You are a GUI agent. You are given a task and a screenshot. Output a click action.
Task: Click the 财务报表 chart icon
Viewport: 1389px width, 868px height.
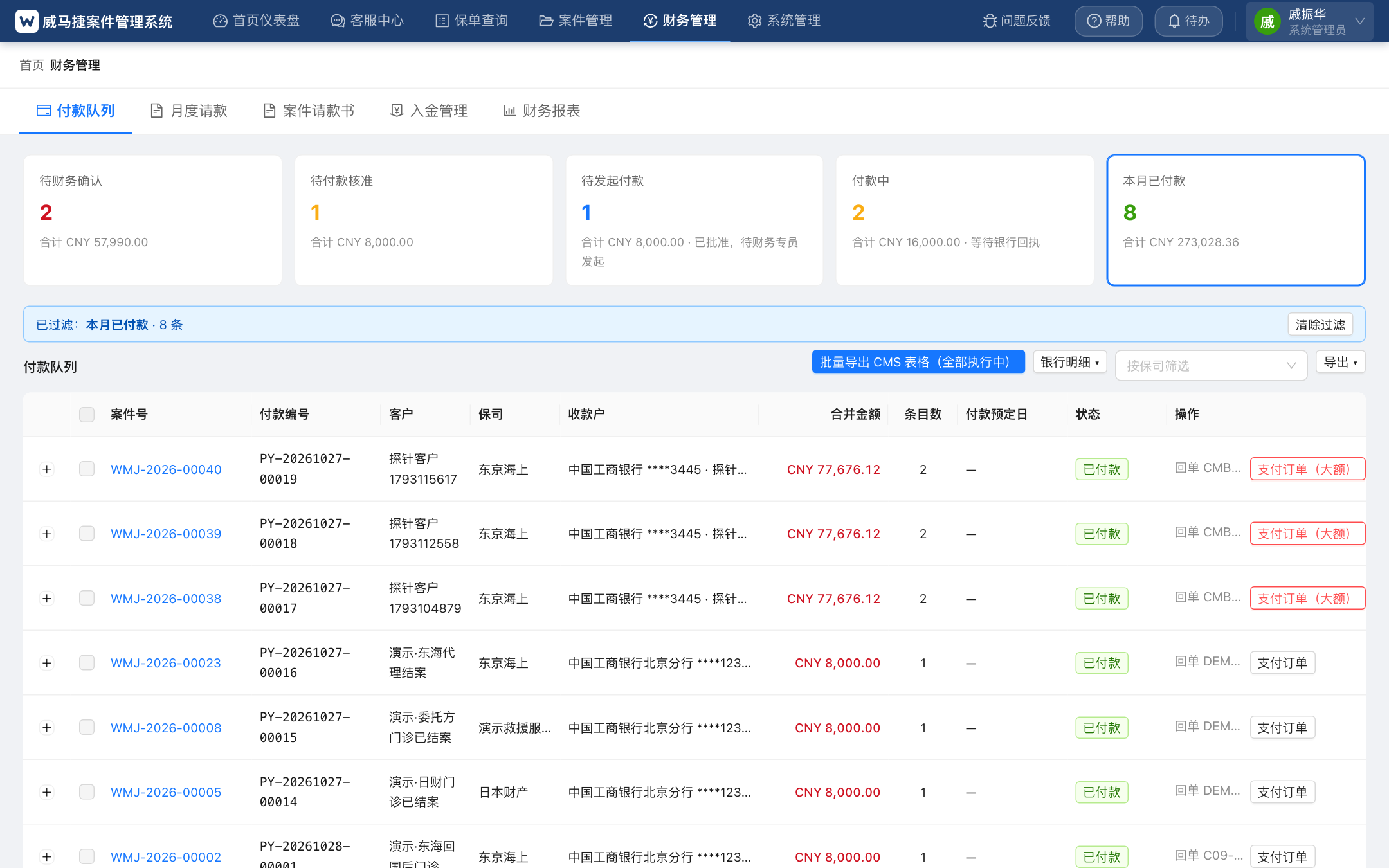(x=509, y=111)
